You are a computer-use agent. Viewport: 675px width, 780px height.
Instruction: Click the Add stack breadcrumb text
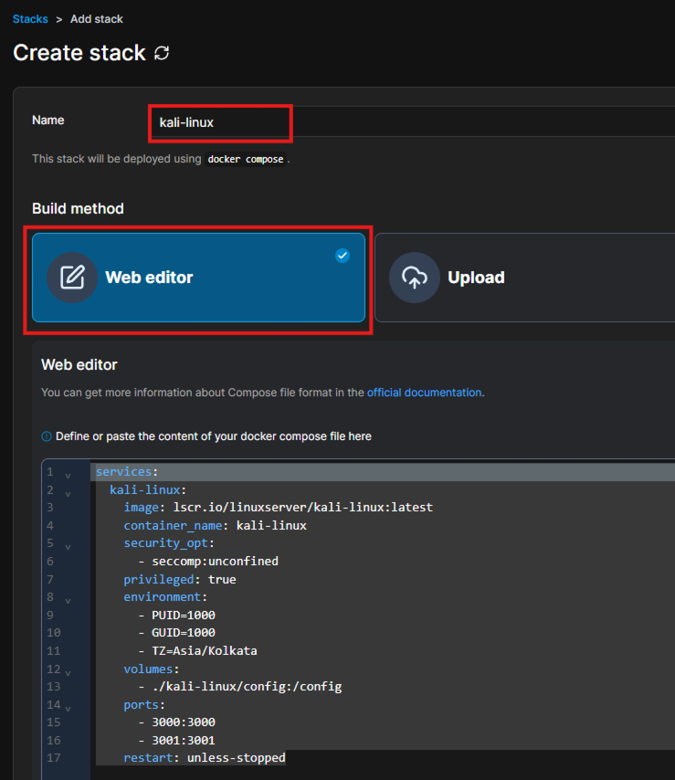click(x=96, y=19)
